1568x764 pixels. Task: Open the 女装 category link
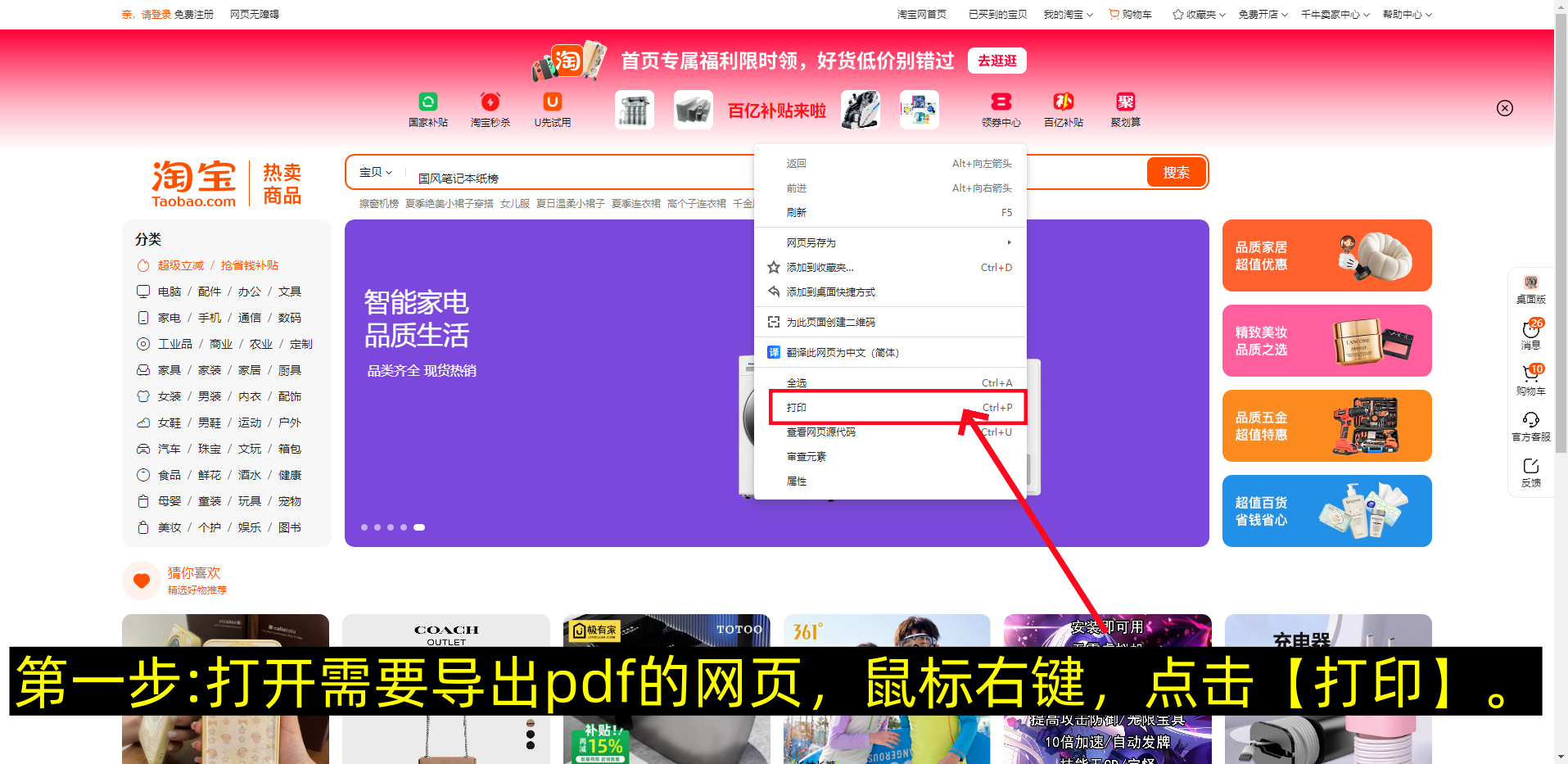pyautogui.click(x=169, y=396)
